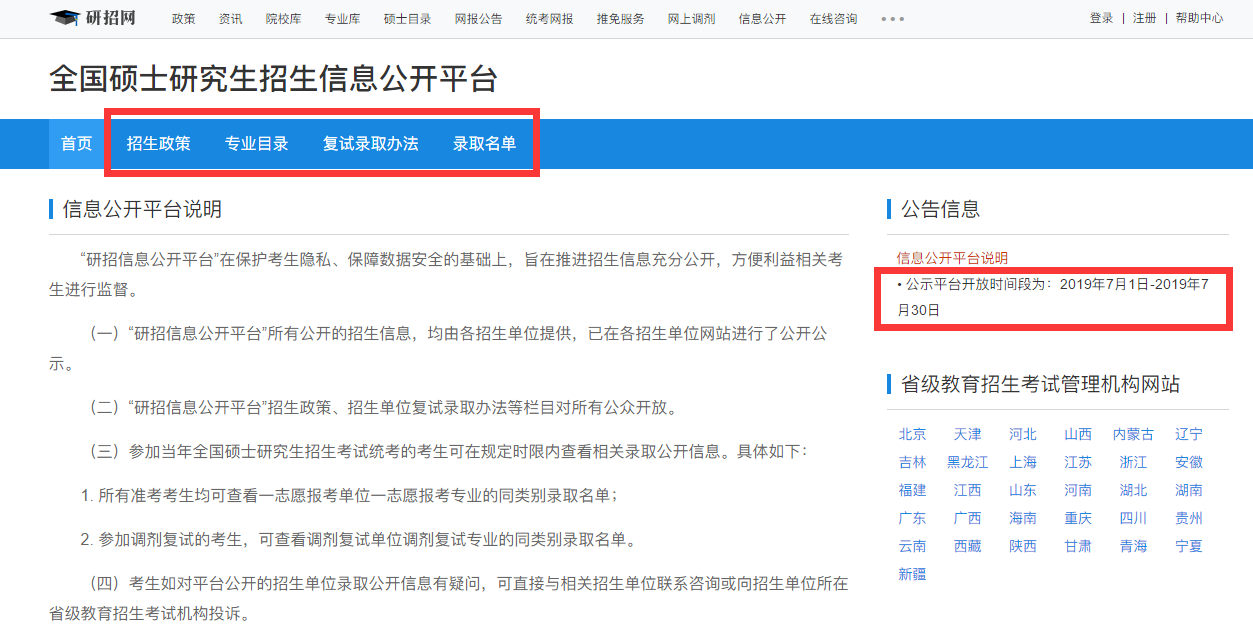The height and width of the screenshot is (631, 1253).
Task: Click the 在线咨询 navigation item
Action: pyautogui.click(x=833, y=19)
